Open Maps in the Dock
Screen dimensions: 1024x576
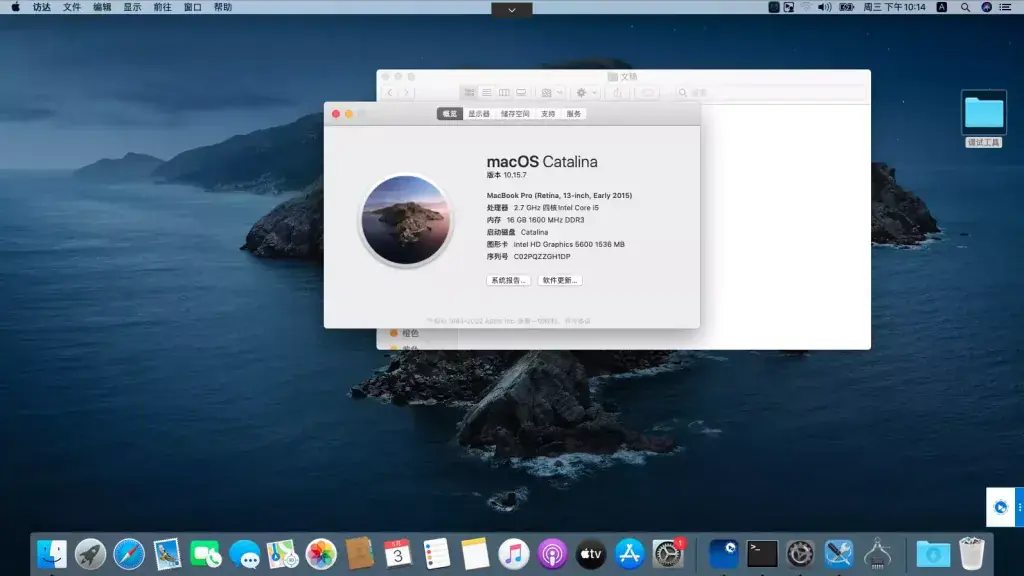[283, 554]
